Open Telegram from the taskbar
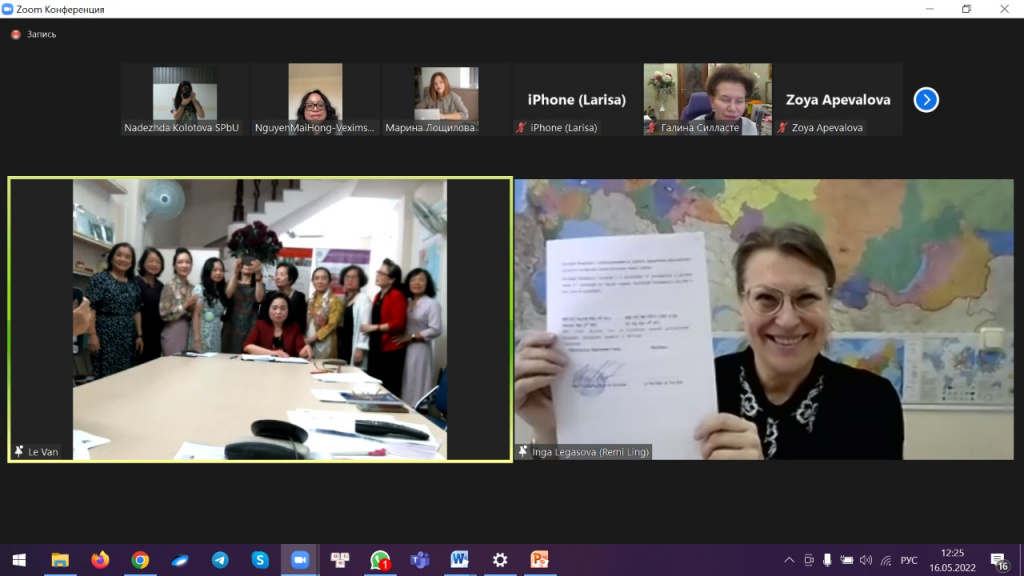The height and width of the screenshot is (576, 1024). [x=220, y=560]
